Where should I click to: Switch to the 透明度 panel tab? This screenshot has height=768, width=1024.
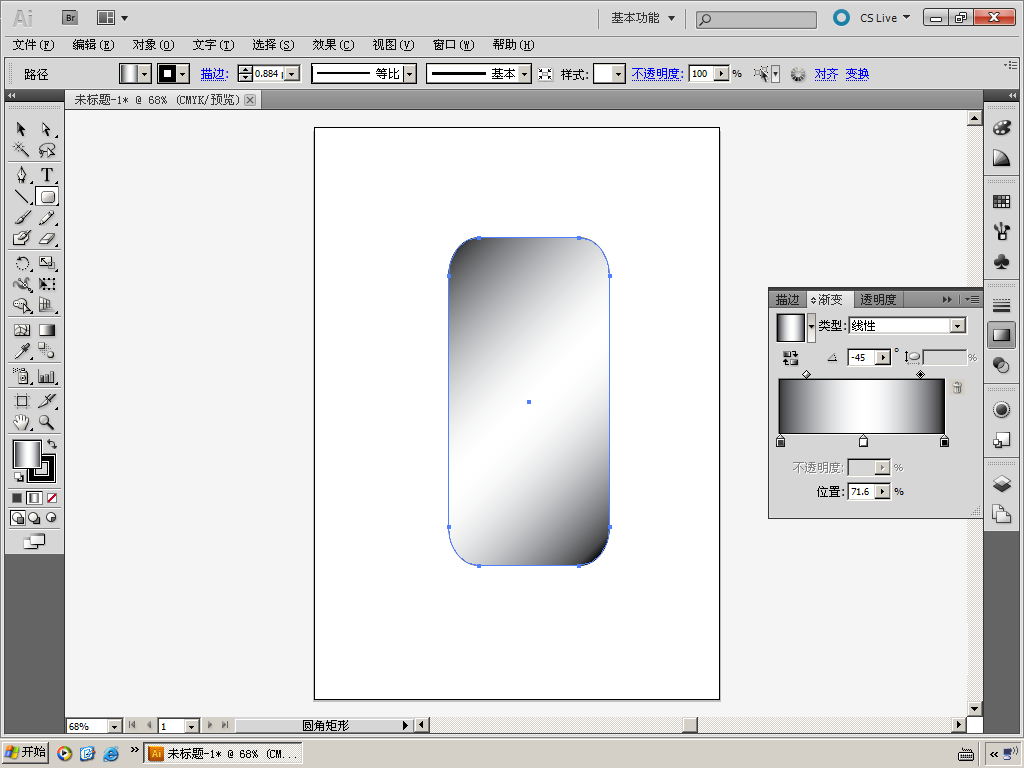[878, 299]
